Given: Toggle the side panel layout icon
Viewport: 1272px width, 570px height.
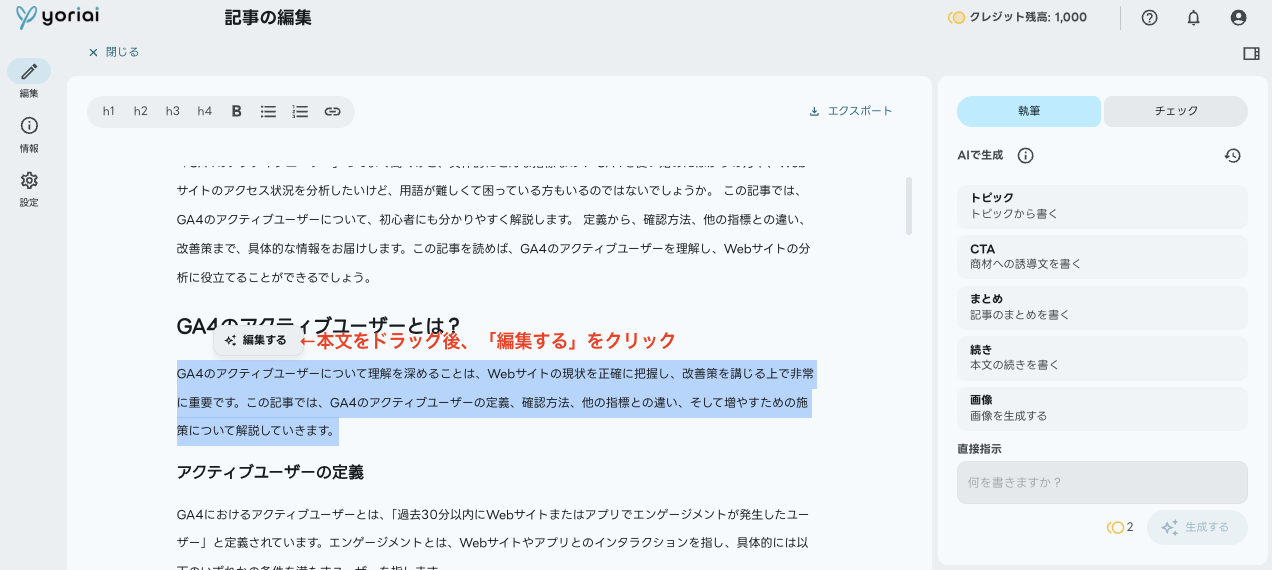Looking at the screenshot, I should 1251,53.
